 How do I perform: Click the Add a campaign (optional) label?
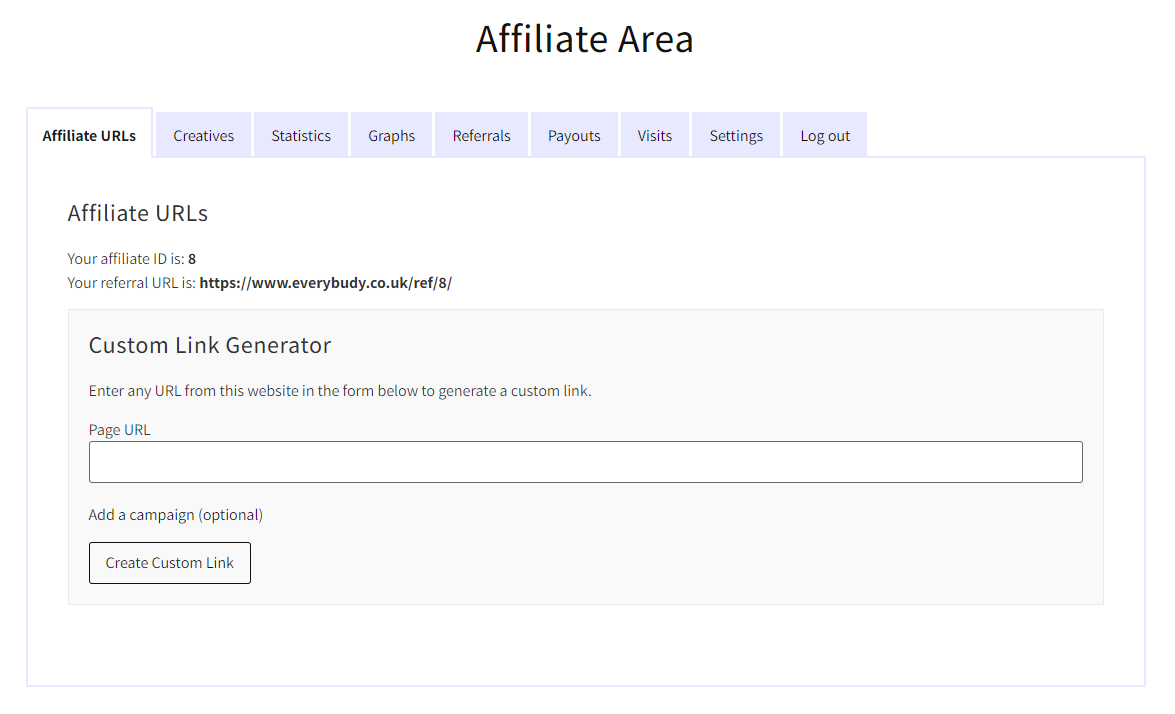pos(176,515)
